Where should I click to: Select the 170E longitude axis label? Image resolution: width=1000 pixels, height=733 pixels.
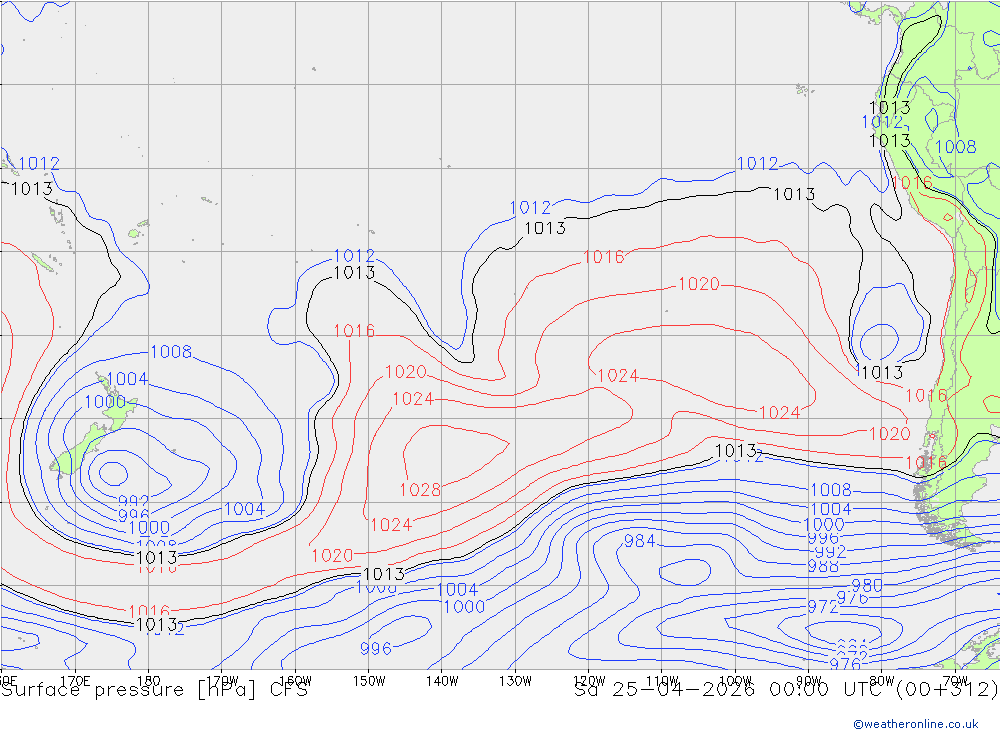(x=75, y=681)
